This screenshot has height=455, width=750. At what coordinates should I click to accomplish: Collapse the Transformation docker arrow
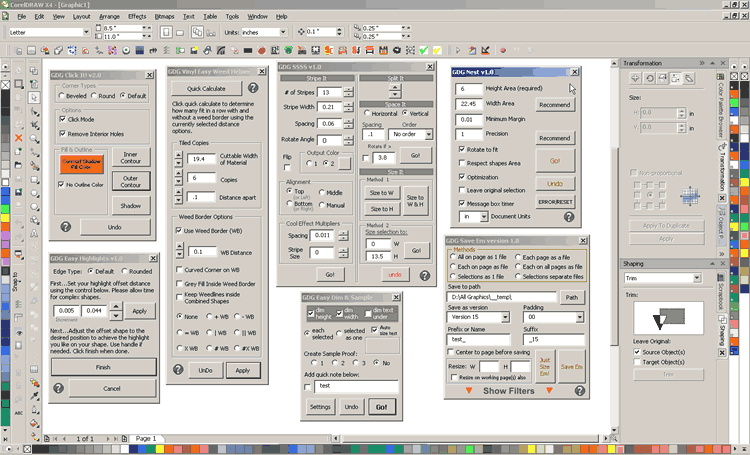[712, 63]
